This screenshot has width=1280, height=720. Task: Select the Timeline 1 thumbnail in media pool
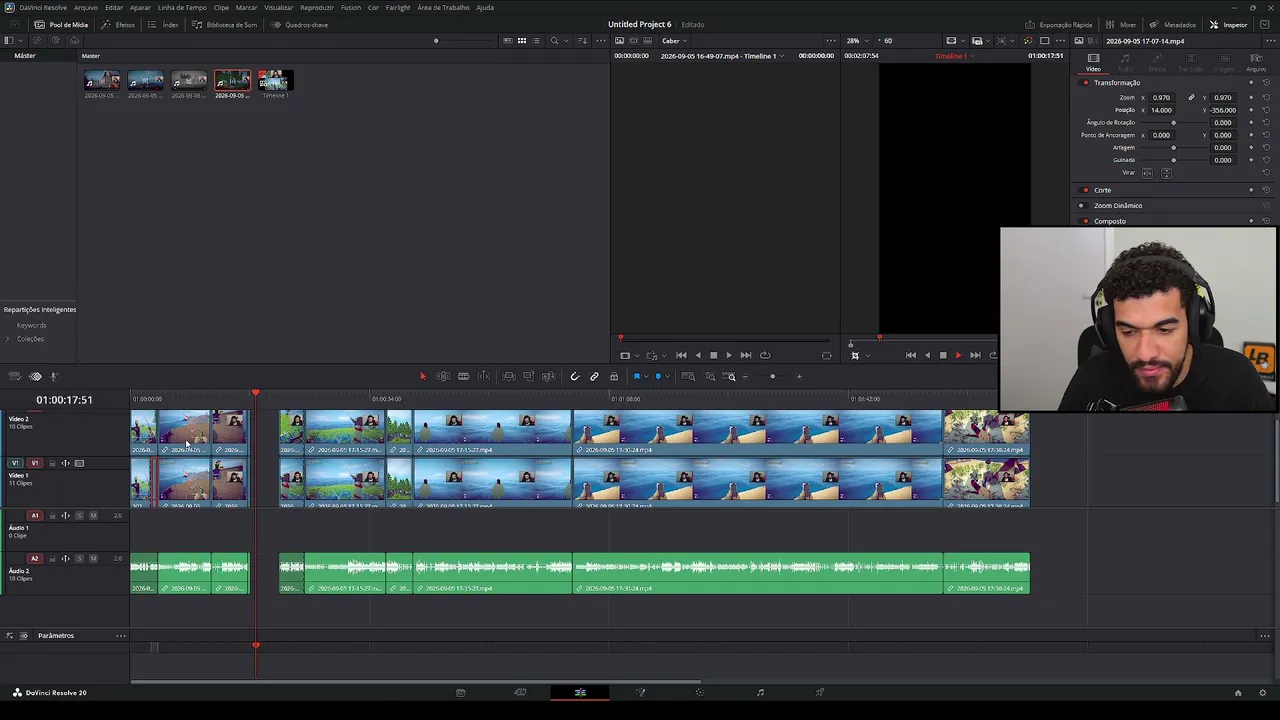(276, 83)
